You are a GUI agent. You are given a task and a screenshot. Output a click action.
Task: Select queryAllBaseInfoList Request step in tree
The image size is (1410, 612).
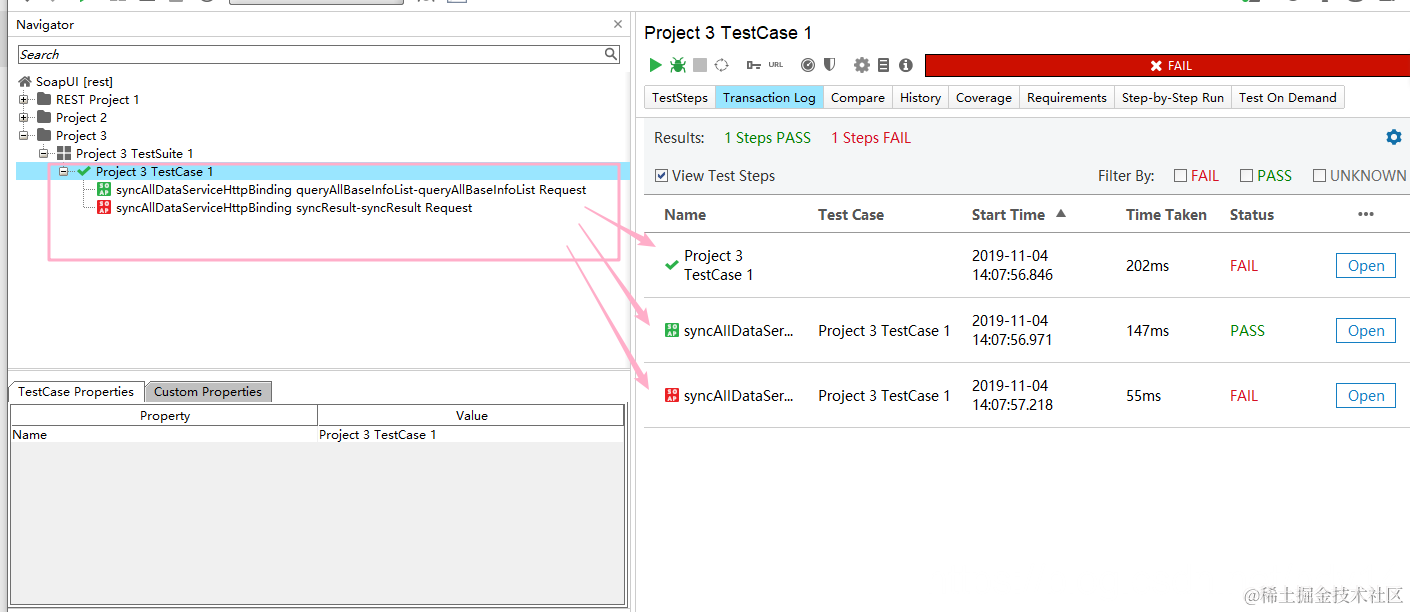coord(351,189)
